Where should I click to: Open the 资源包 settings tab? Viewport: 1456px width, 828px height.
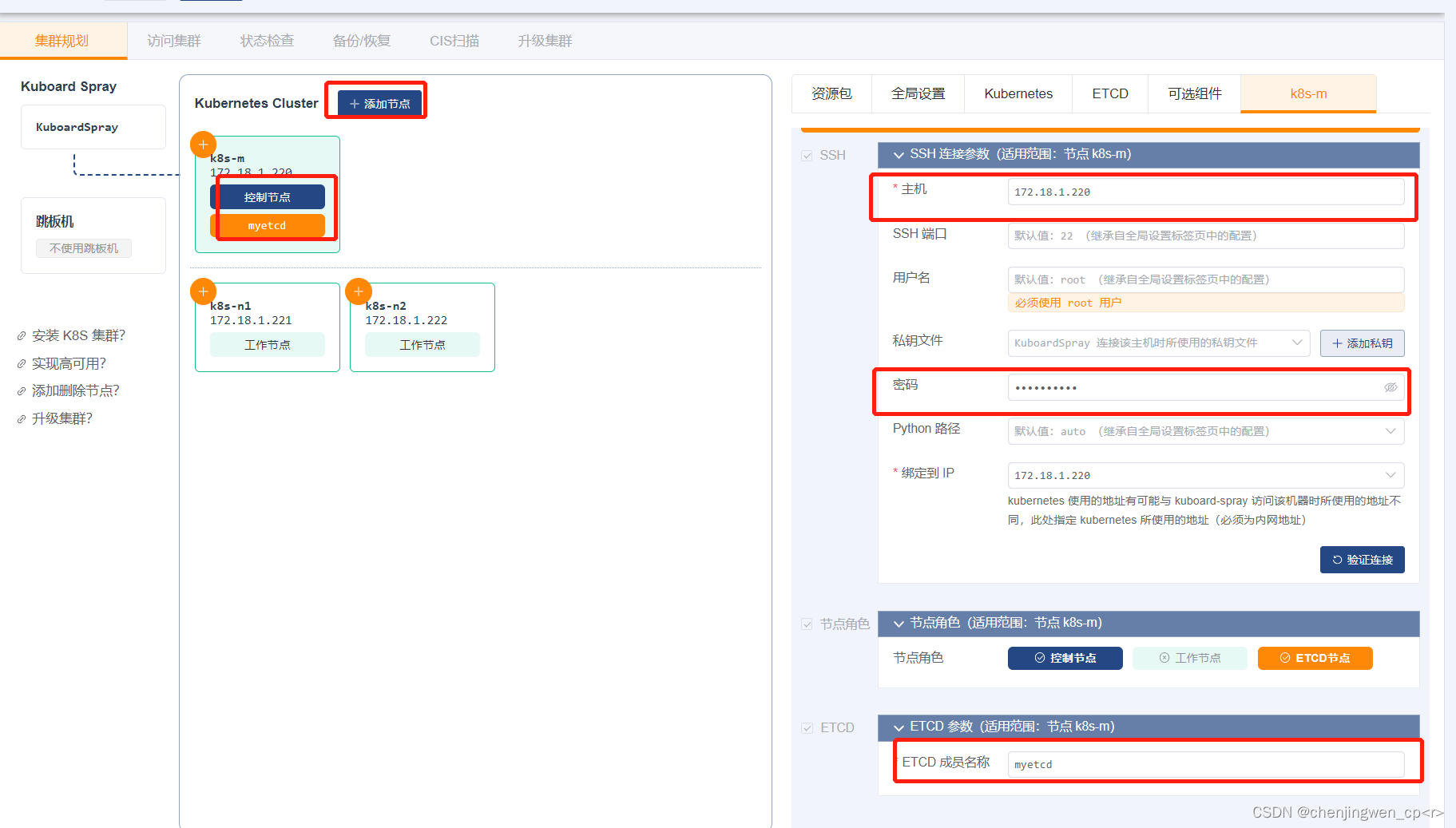(x=831, y=93)
